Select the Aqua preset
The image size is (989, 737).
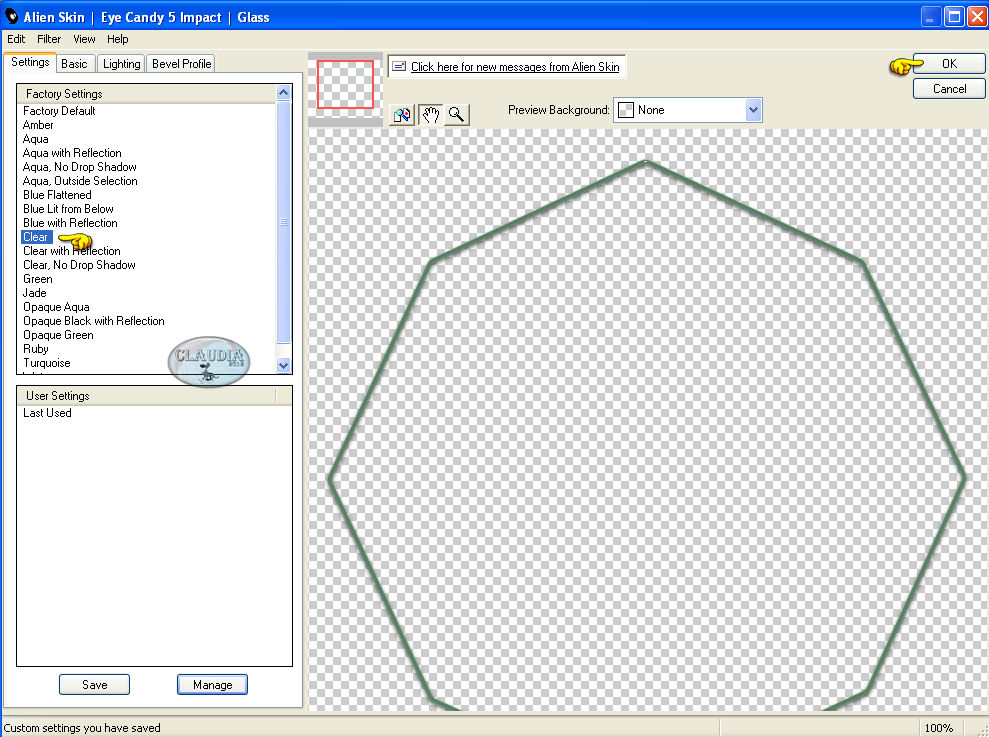(35, 139)
